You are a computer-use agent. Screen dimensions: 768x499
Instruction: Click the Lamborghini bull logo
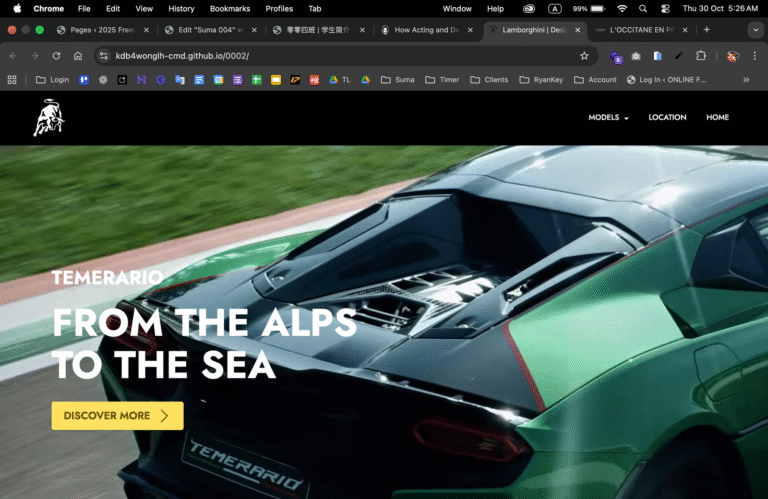click(x=48, y=119)
